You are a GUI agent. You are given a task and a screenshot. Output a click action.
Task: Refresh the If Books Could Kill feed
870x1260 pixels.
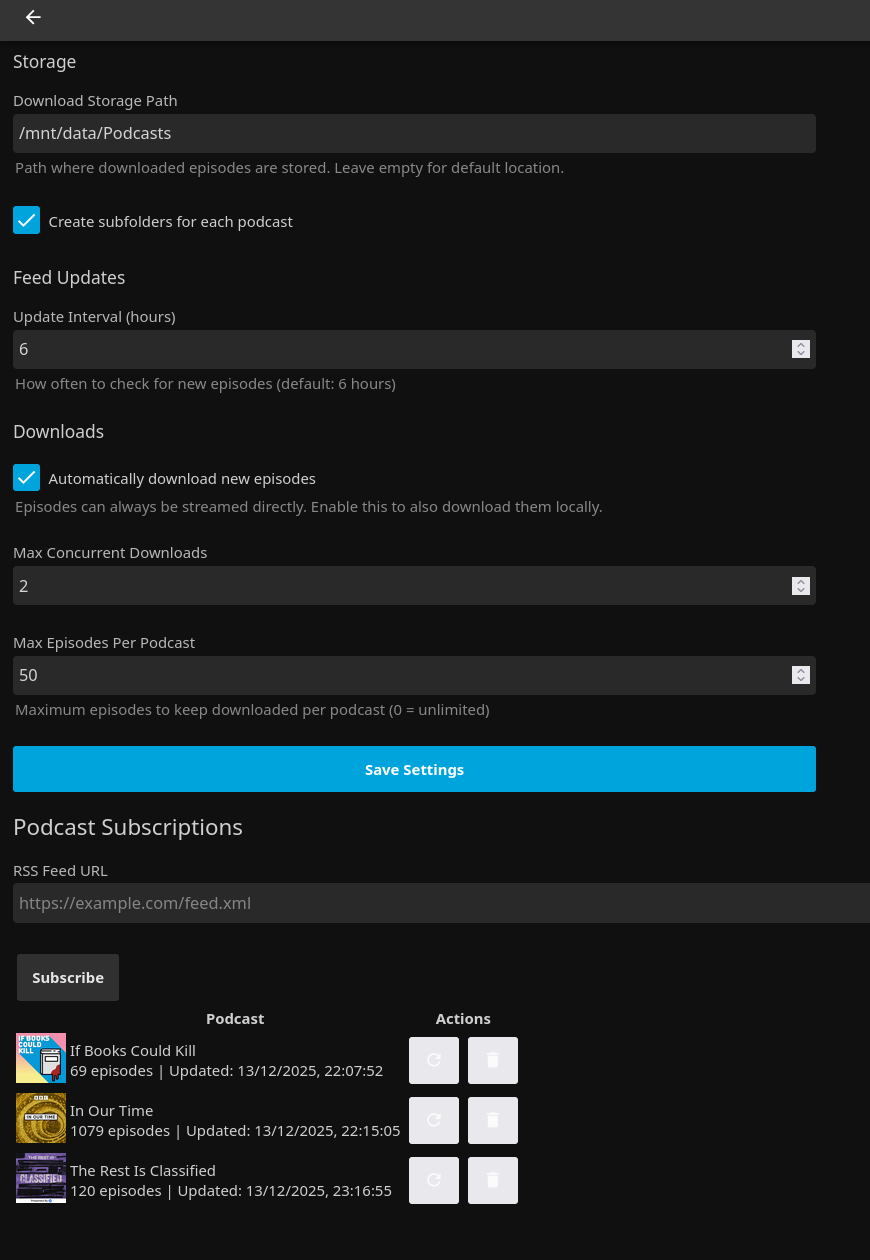click(433, 1060)
